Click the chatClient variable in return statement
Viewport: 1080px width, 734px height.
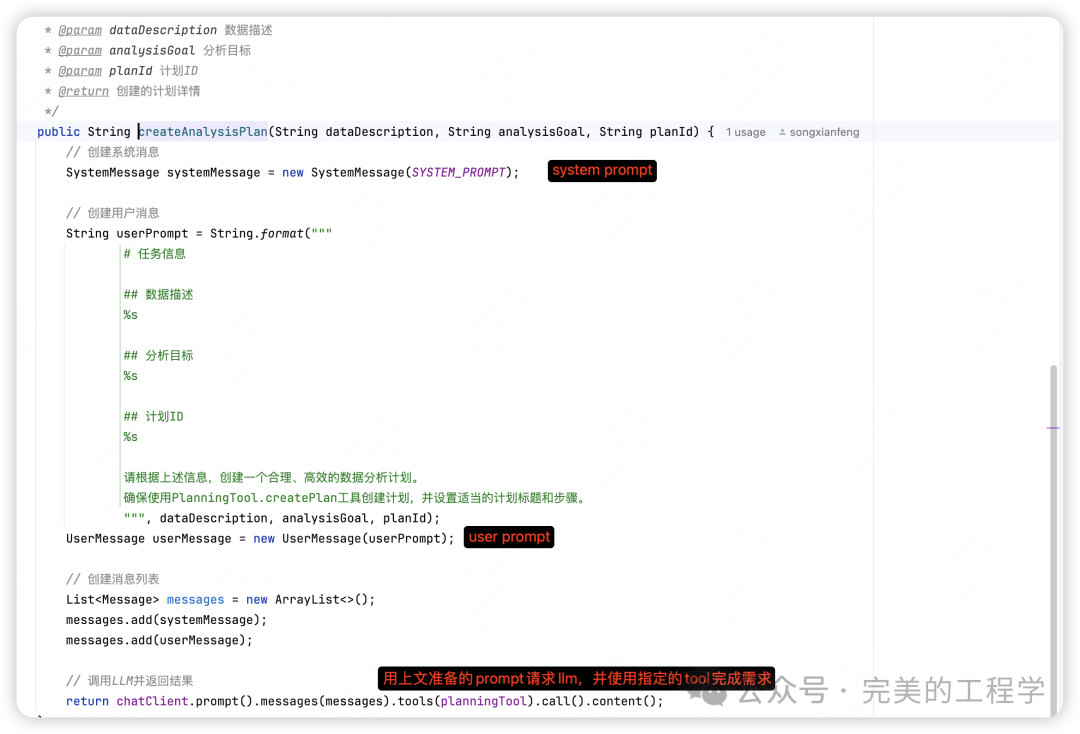[152, 701]
